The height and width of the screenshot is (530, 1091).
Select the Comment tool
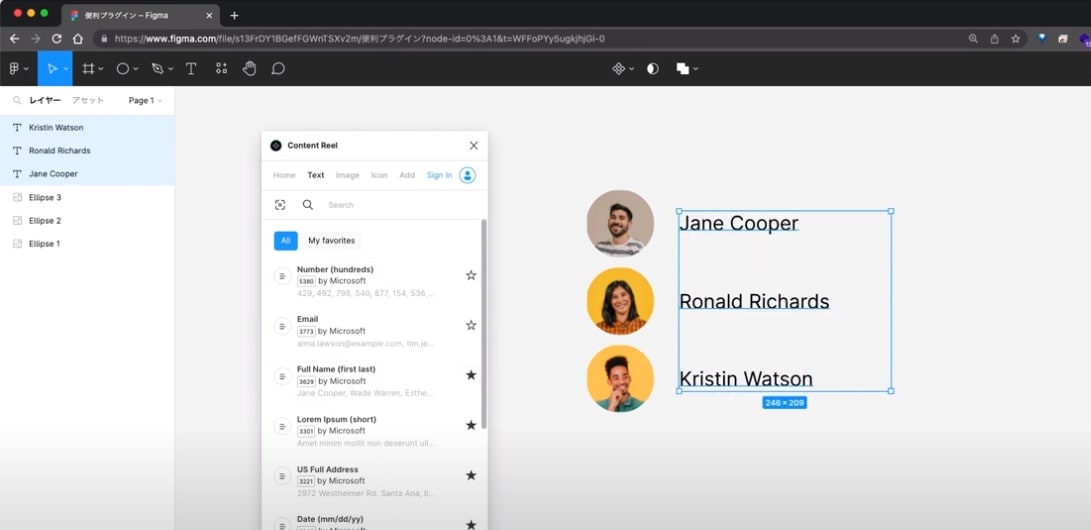[x=278, y=68]
